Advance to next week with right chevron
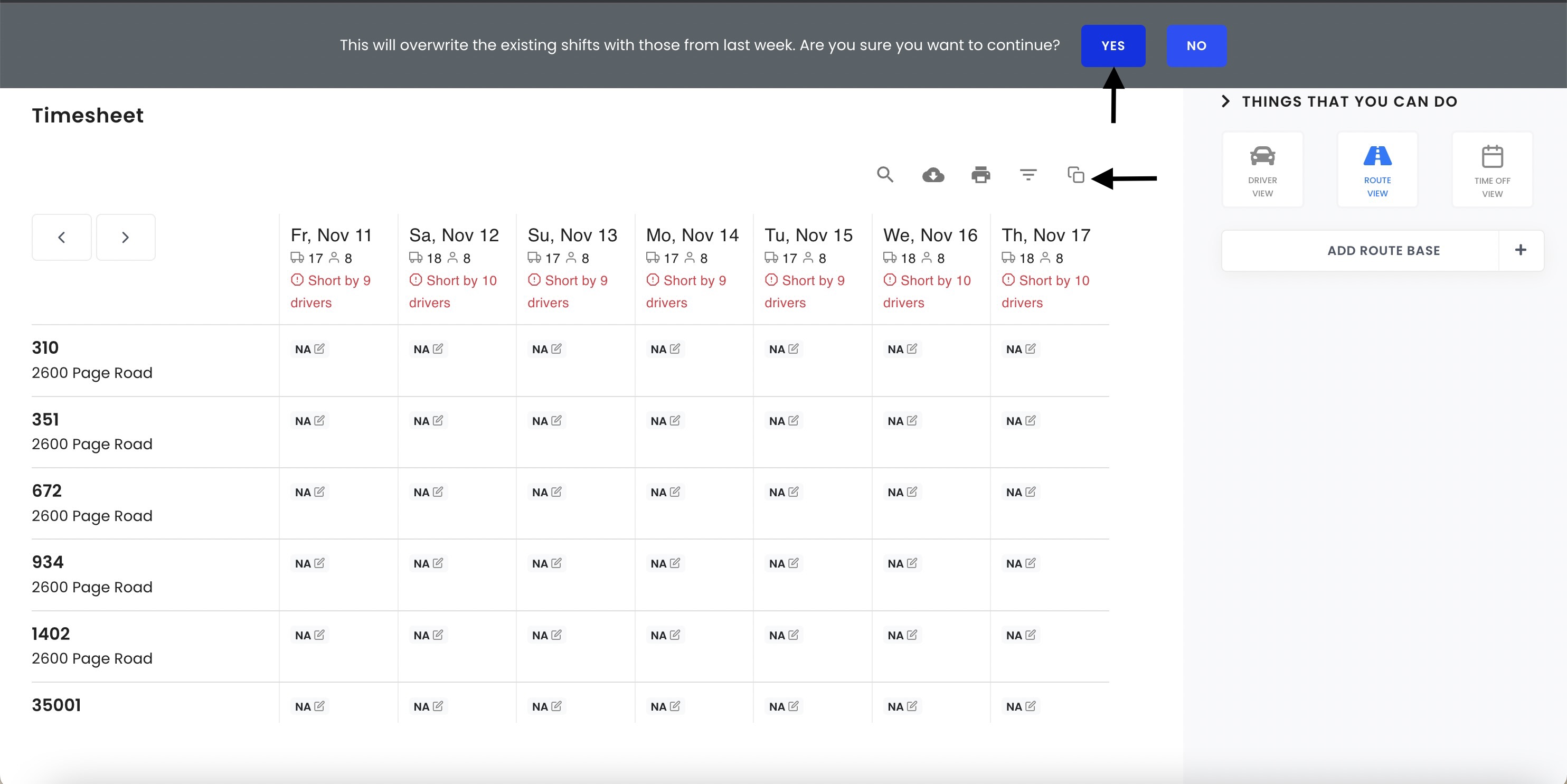The image size is (1567, 784). (125, 237)
